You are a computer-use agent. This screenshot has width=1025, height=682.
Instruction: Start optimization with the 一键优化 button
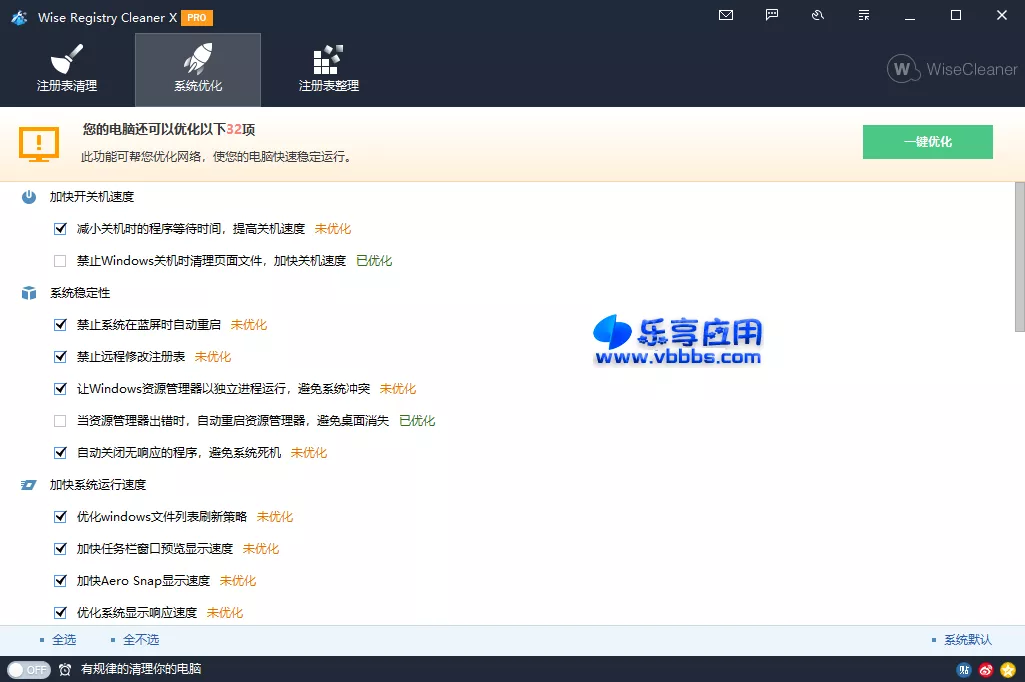[x=927, y=141]
